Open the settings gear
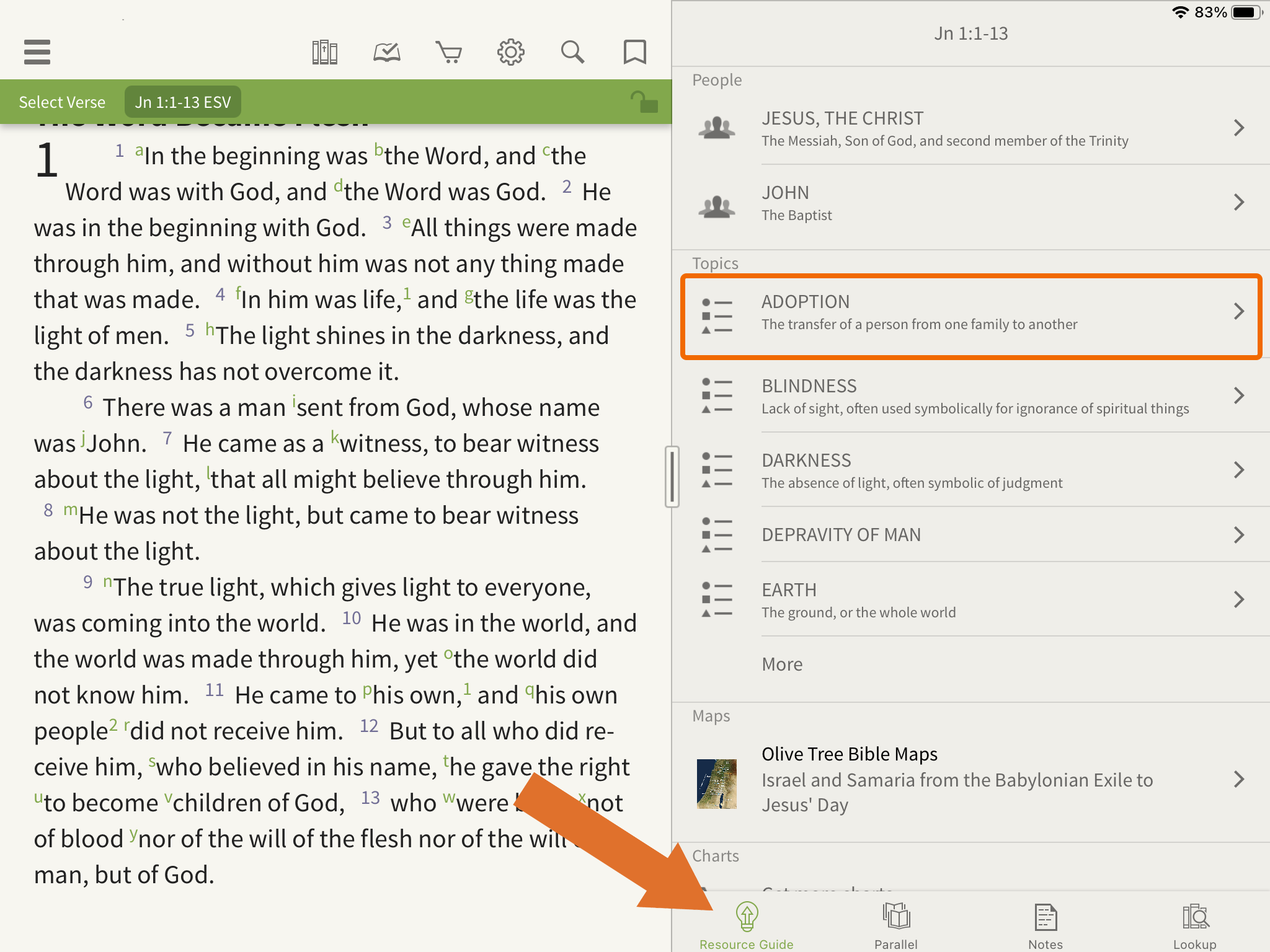1270x952 pixels. [x=510, y=52]
